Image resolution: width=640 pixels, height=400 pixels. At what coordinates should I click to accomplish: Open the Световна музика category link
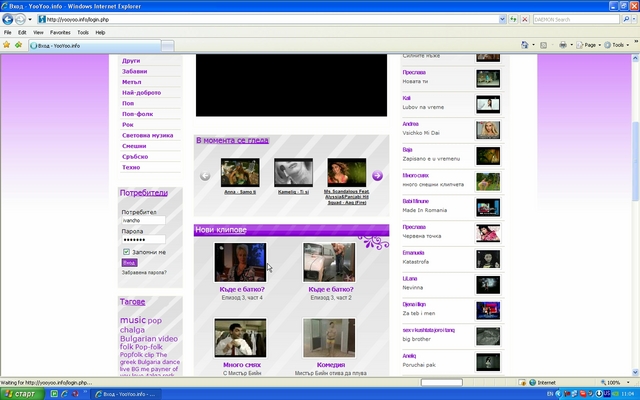pyautogui.click(x=147, y=135)
